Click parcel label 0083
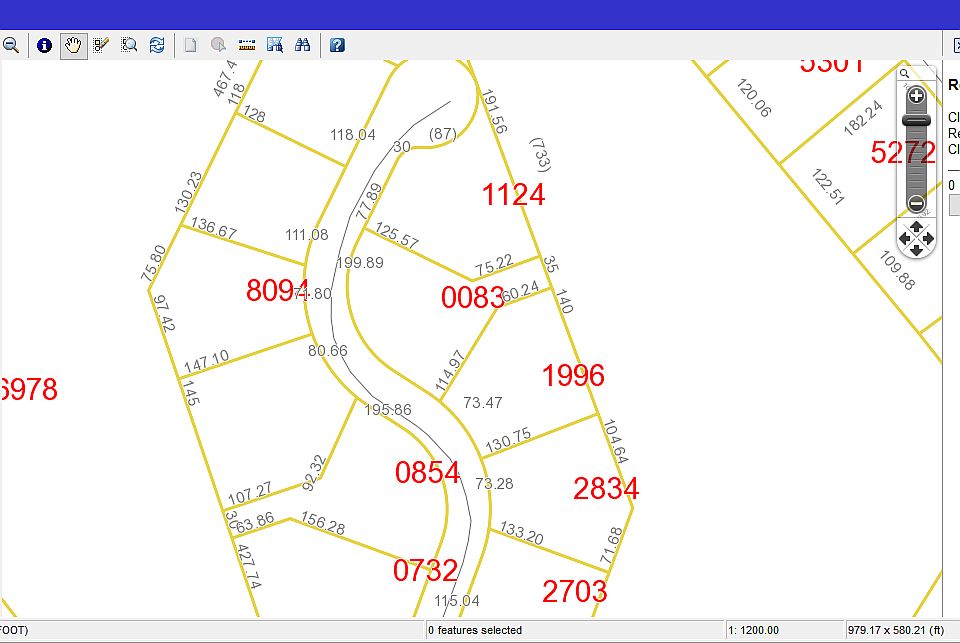The height and width of the screenshot is (643, 960). (x=472, y=298)
